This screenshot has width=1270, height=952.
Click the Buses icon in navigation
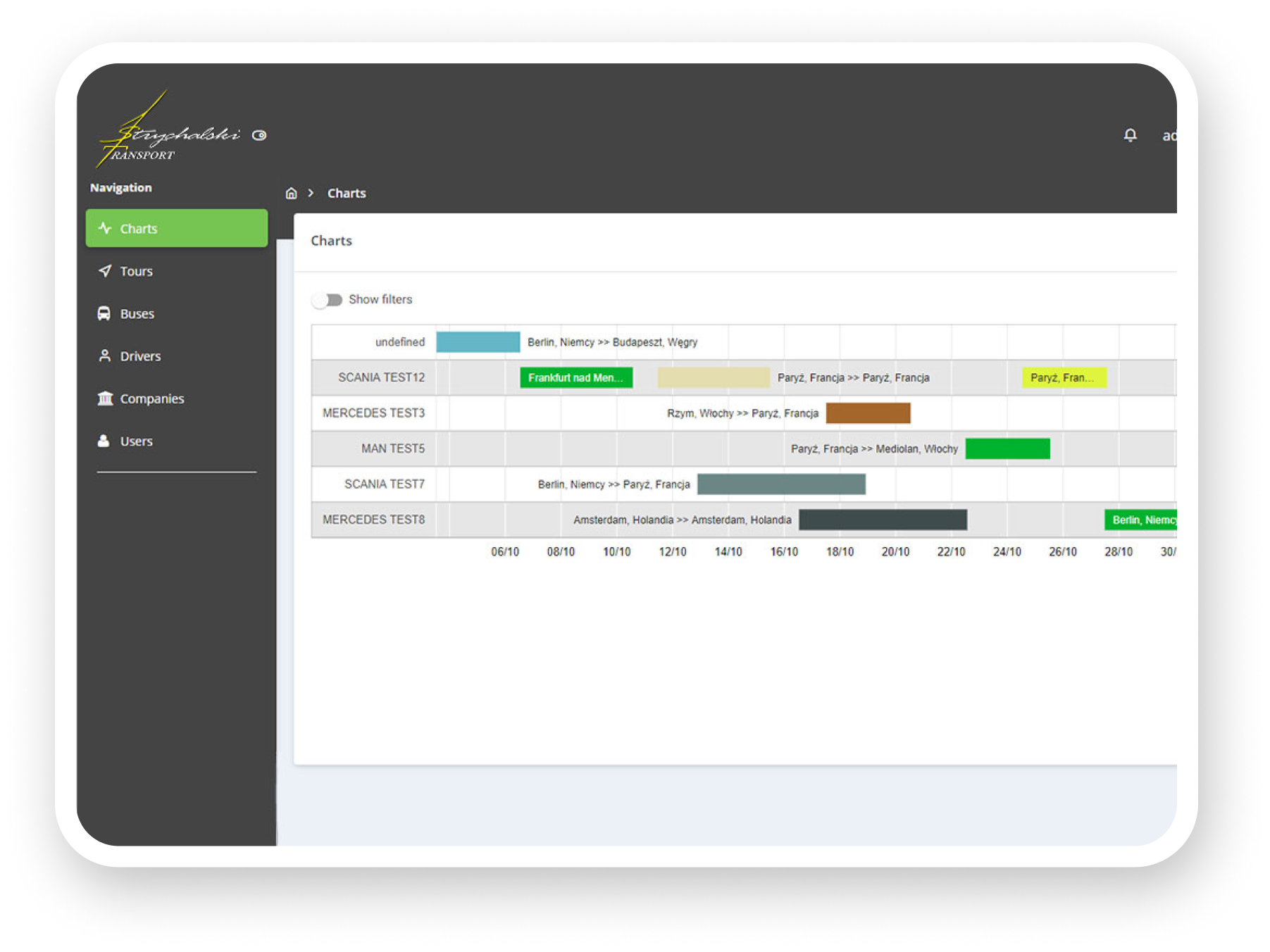pyautogui.click(x=104, y=313)
